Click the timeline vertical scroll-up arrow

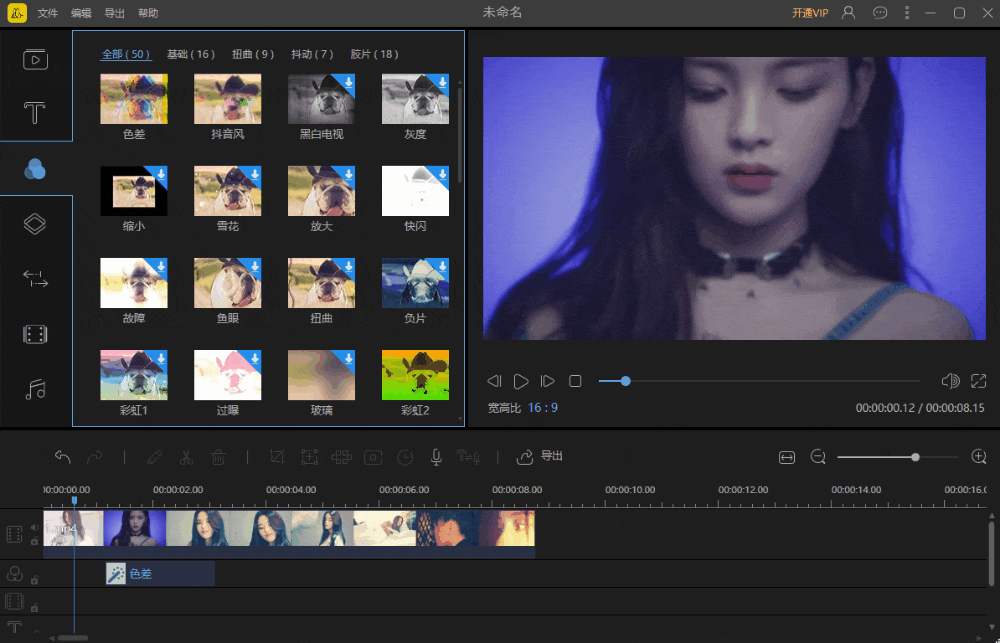tap(991, 515)
